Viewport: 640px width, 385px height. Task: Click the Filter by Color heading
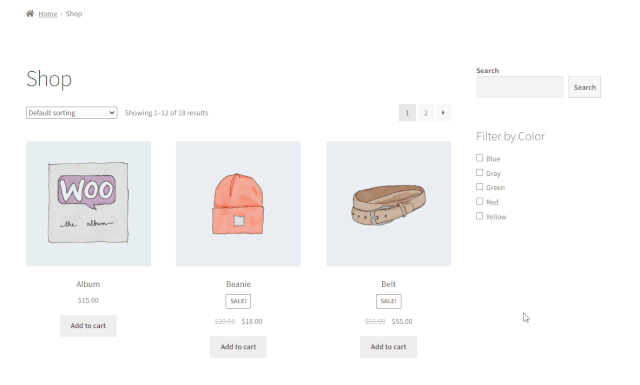point(510,136)
